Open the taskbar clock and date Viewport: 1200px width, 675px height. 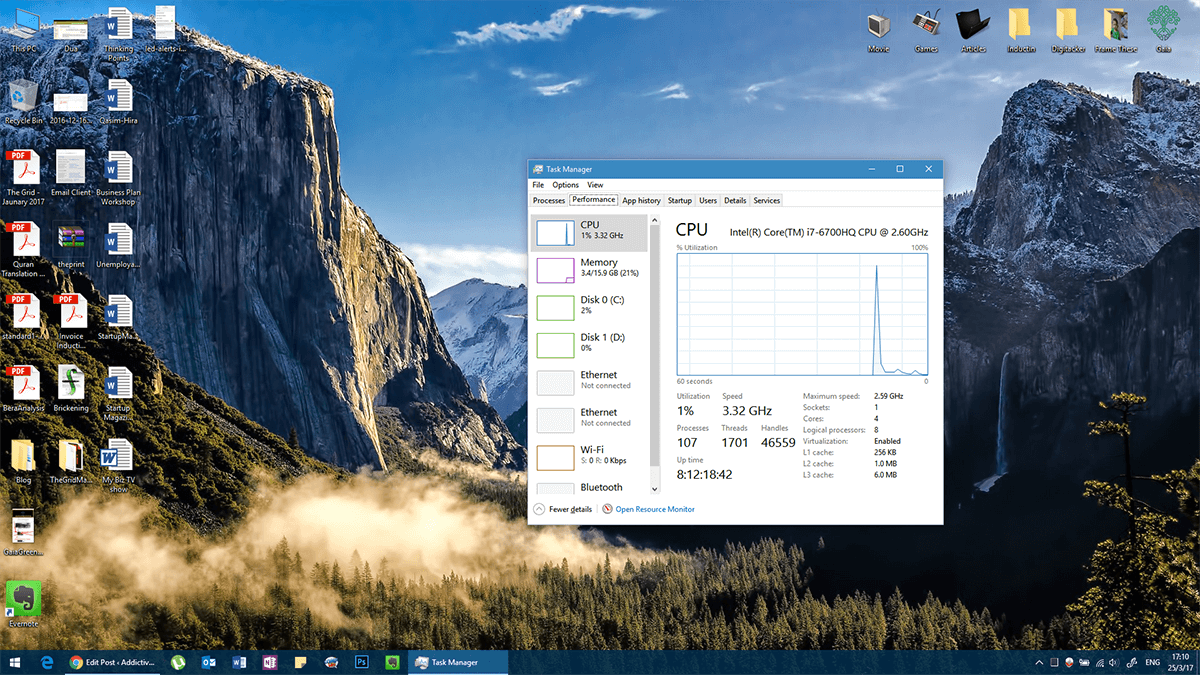click(1179, 662)
